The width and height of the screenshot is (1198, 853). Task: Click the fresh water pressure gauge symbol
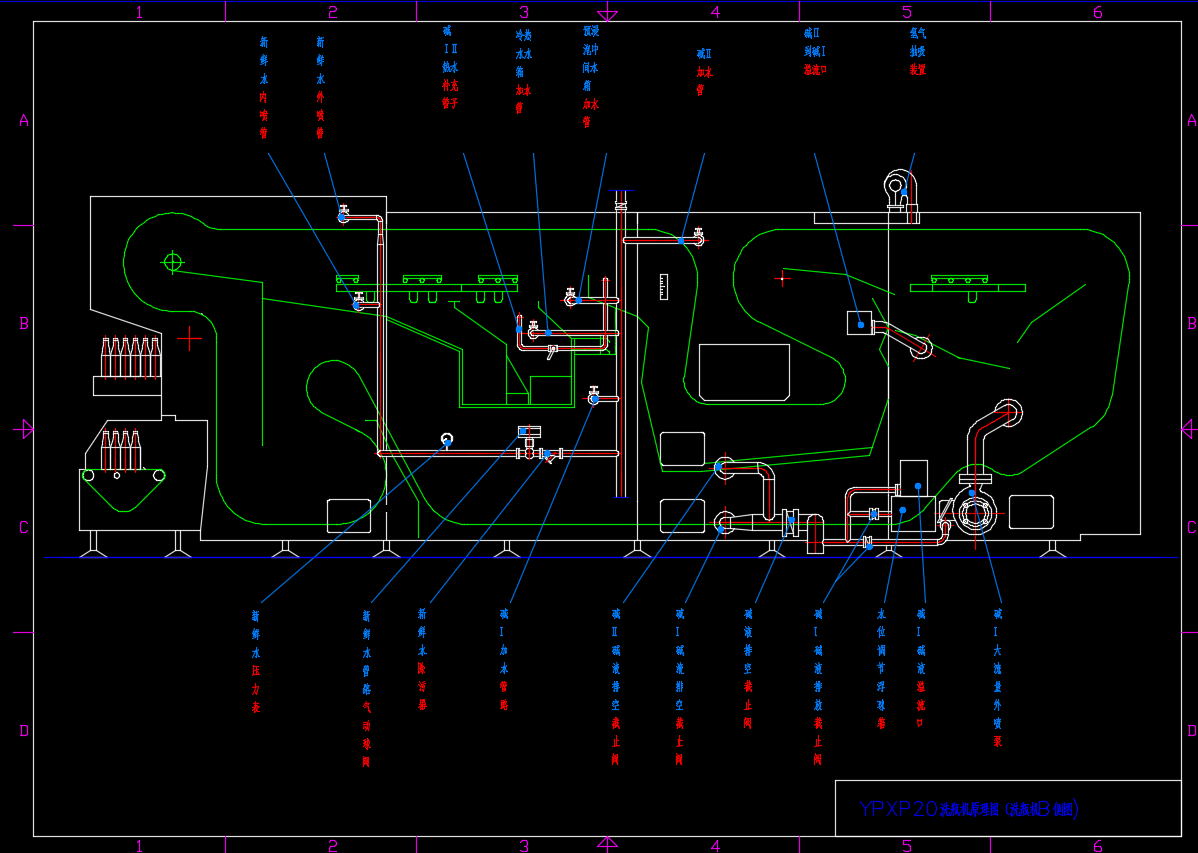[x=447, y=439]
